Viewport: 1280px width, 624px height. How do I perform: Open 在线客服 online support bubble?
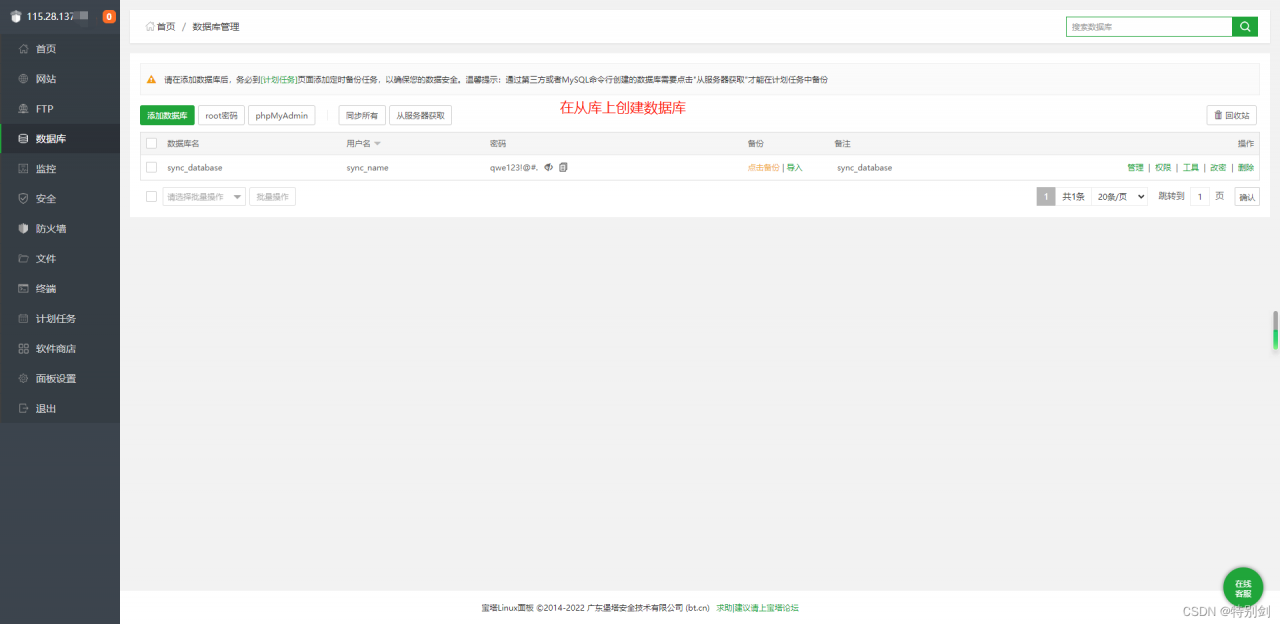click(1243, 588)
